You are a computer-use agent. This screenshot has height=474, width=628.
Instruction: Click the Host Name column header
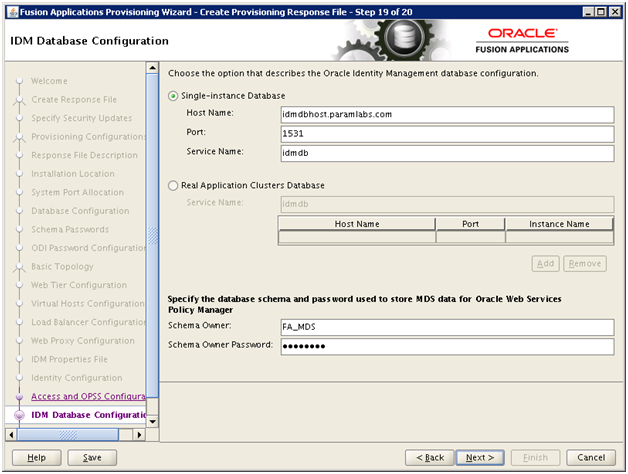click(x=357, y=224)
